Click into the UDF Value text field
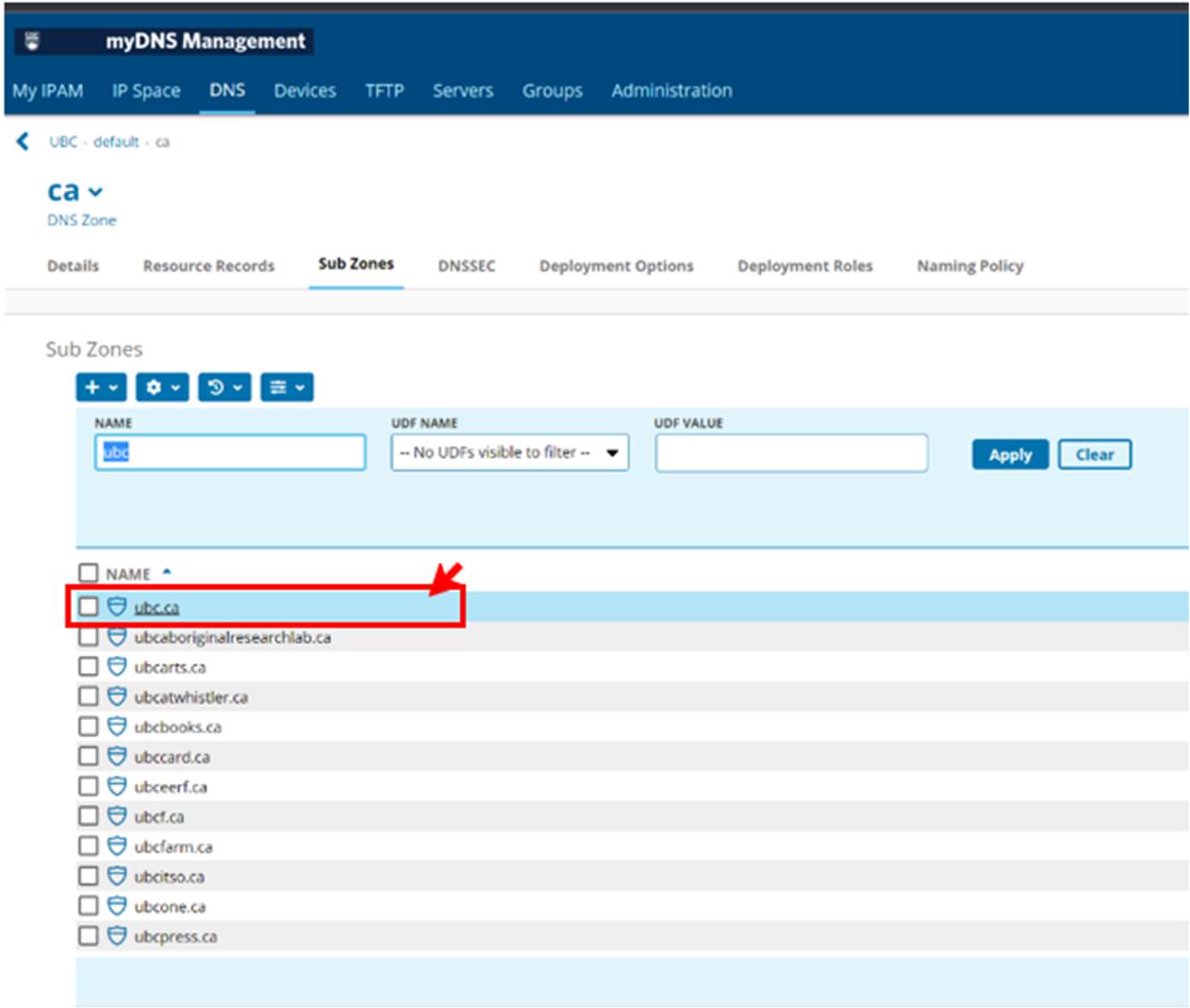This screenshot has height=1008, width=1190. click(791, 453)
